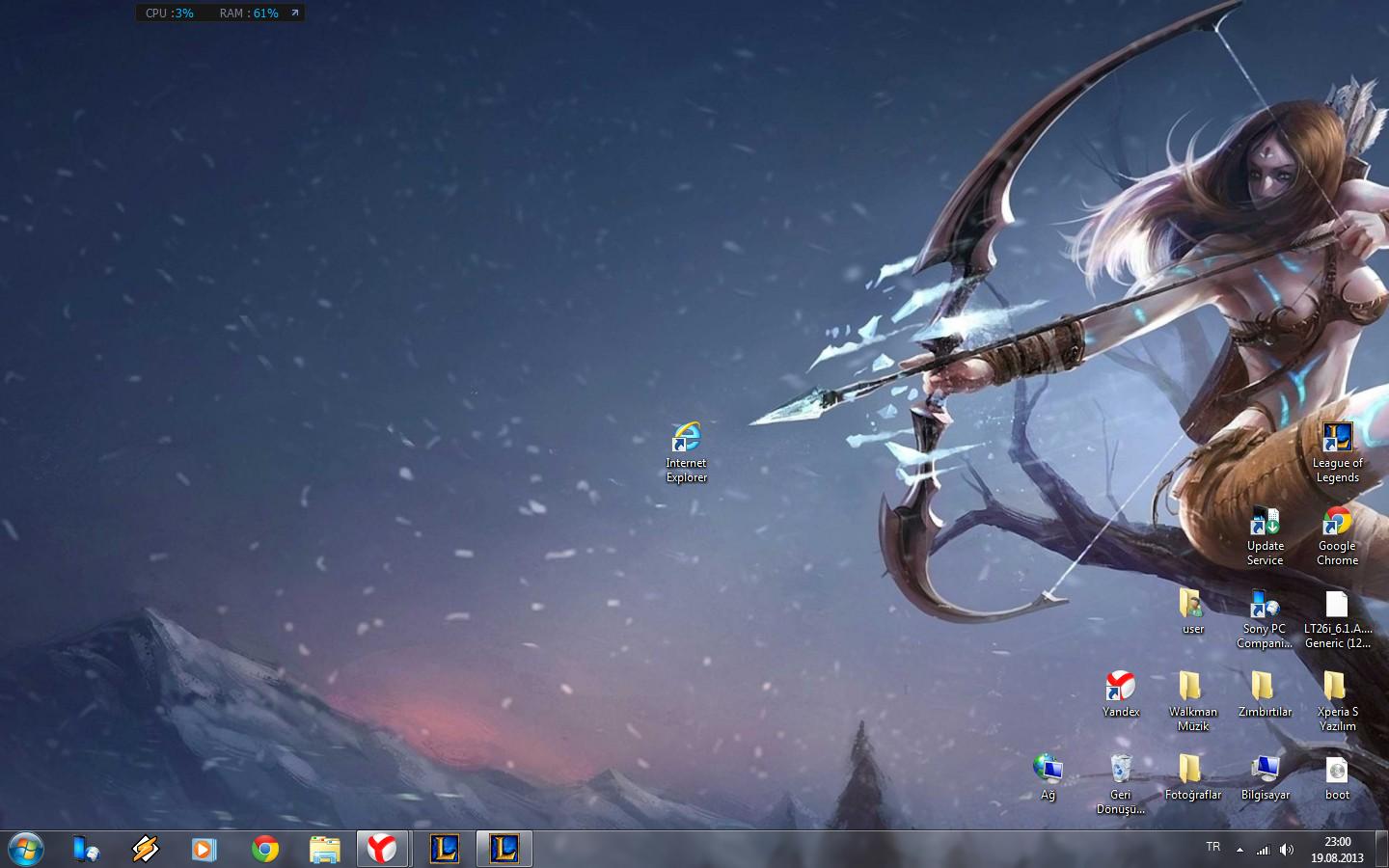The height and width of the screenshot is (868, 1389).
Task: Click the CPU :3% readout
Action: pyautogui.click(x=169, y=13)
